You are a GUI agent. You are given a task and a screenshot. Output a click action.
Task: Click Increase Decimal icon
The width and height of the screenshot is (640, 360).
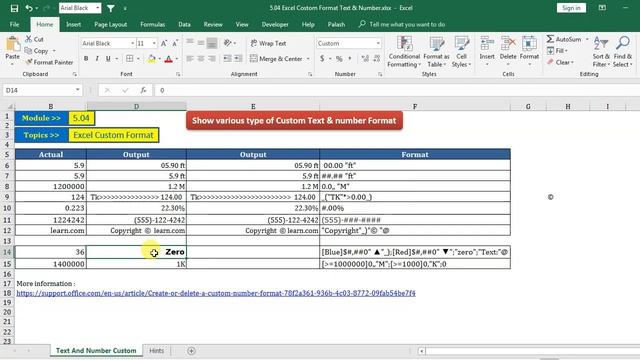click(x=365, y=59)
